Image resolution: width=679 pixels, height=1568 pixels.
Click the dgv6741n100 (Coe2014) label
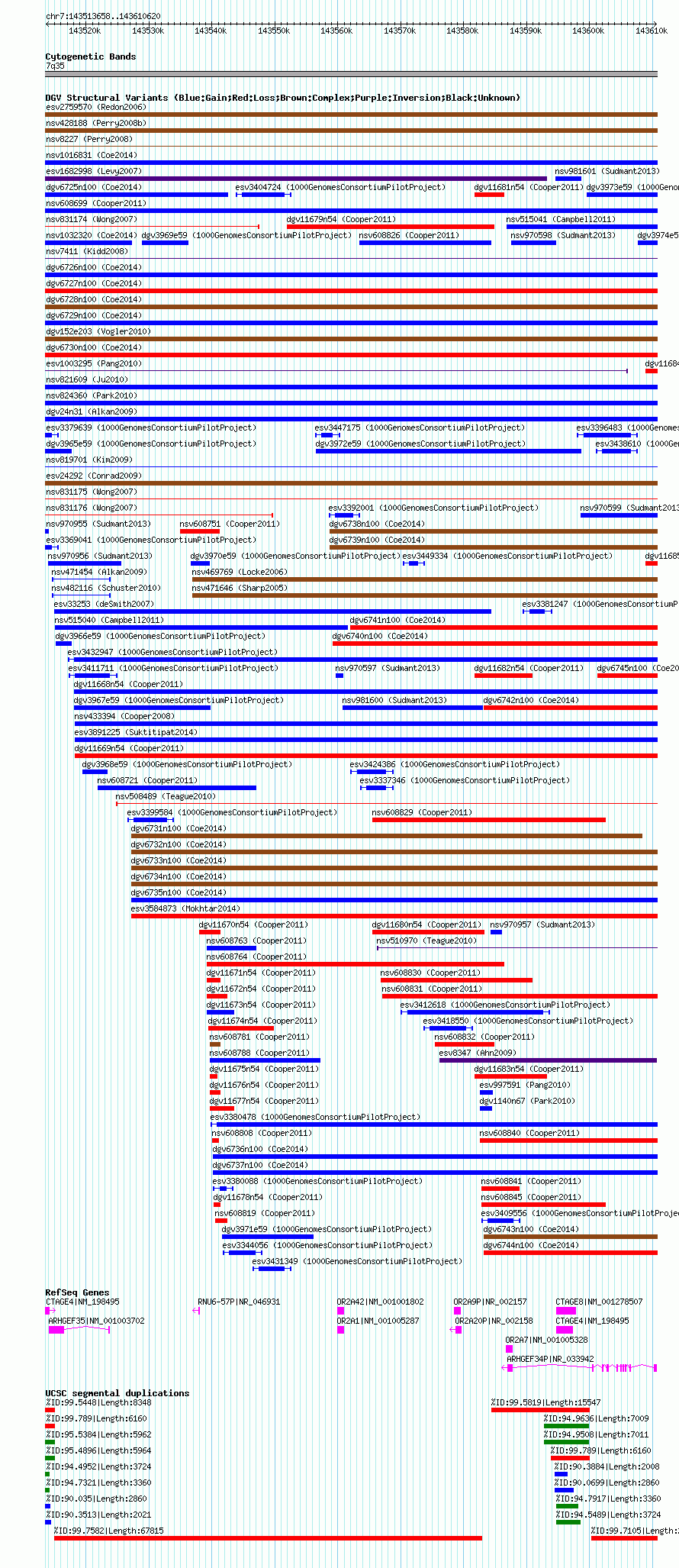coord(397,620)
